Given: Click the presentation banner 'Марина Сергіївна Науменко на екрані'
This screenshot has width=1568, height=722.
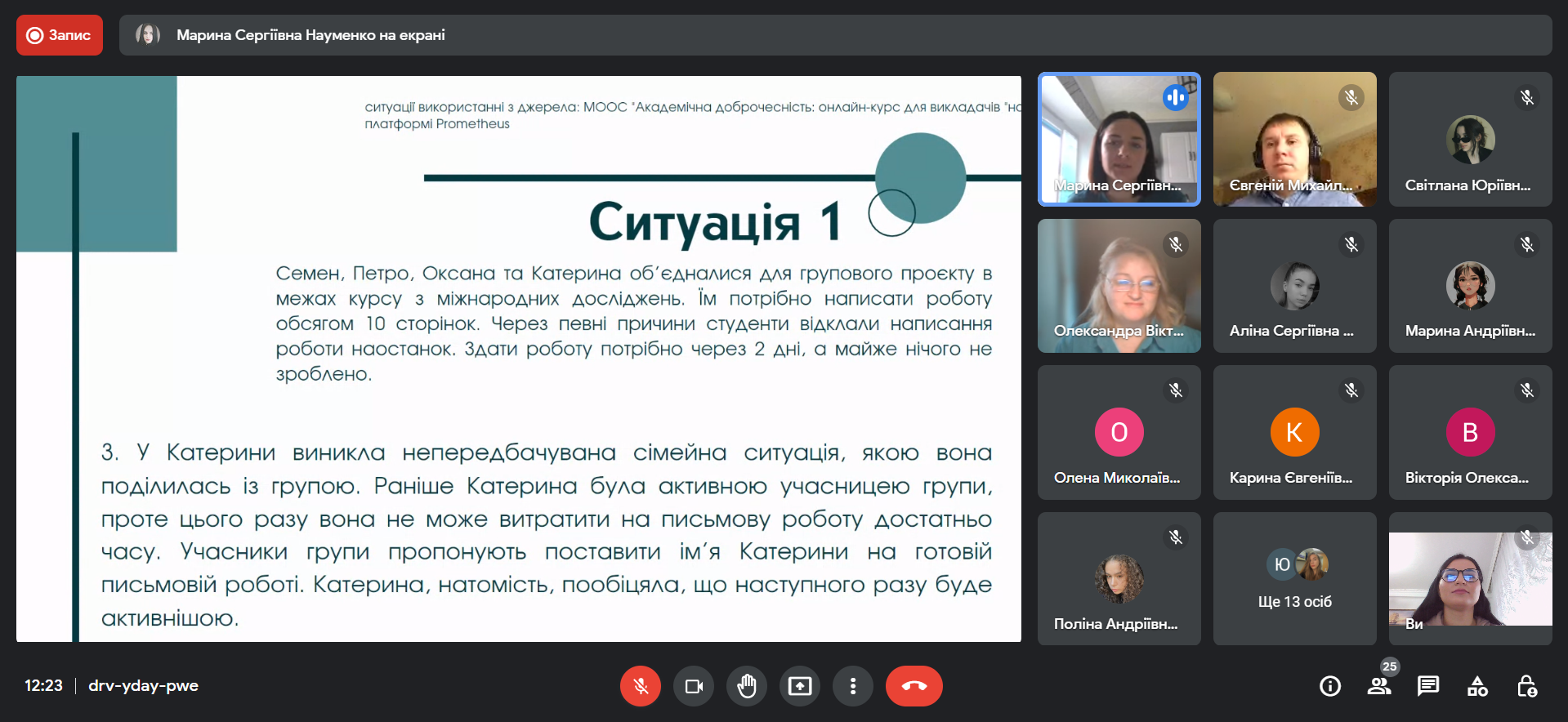Looking at the screenshot, I should pos(310,35).
